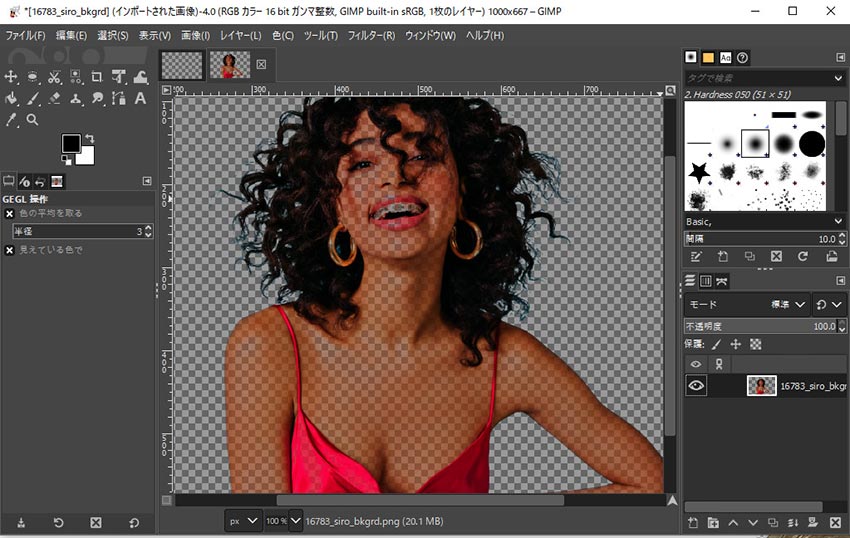Swap foreground and background colors arrow

coord(90,138)
